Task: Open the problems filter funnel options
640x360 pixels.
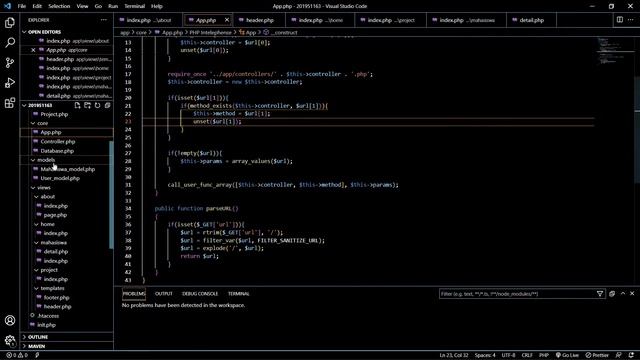Action: (600, 293)
